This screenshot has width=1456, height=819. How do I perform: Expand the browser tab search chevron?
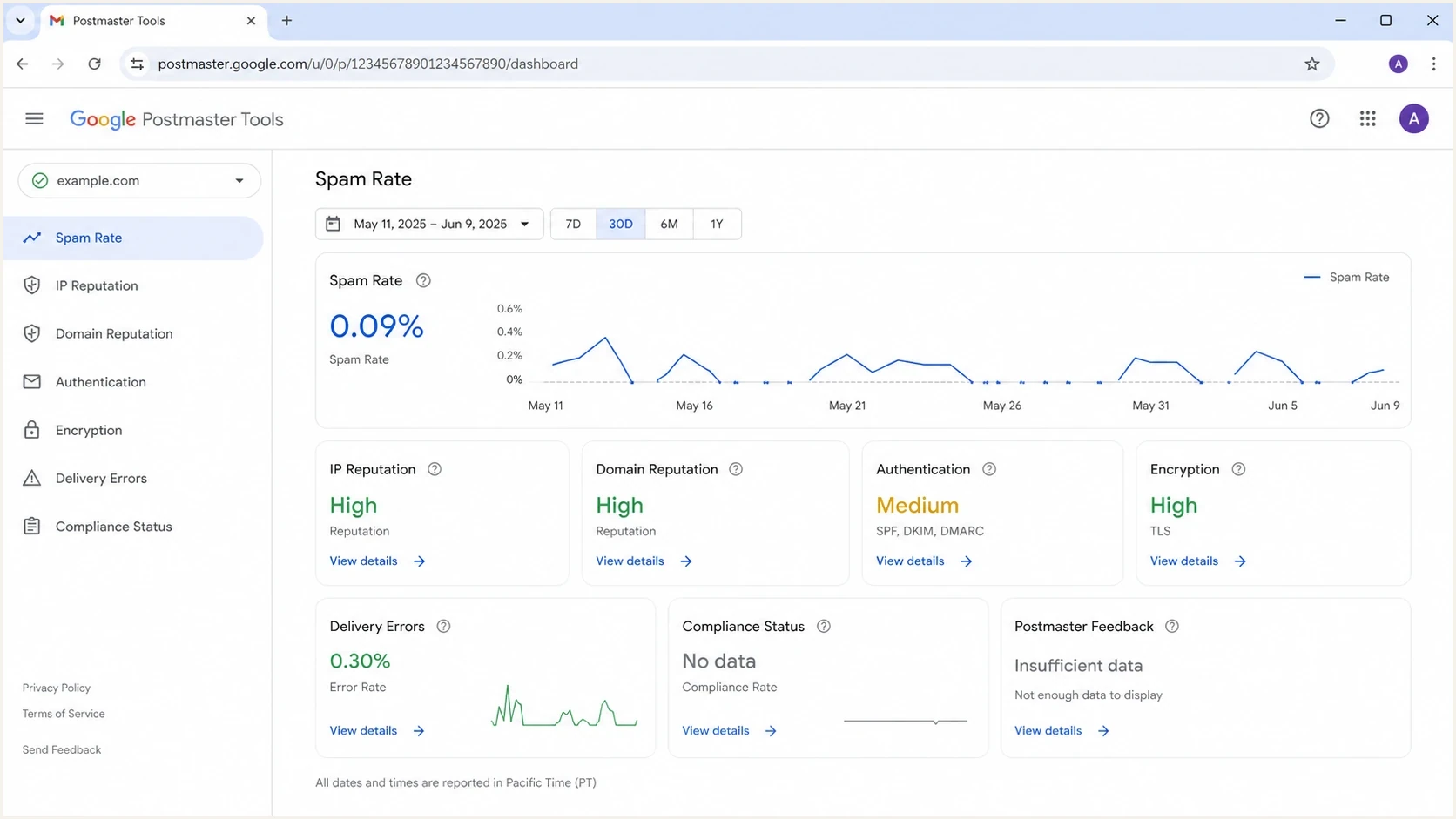20,20
